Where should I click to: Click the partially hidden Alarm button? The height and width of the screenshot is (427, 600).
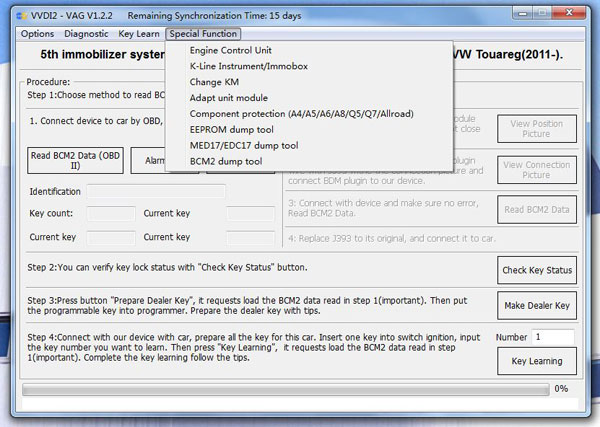148,161
